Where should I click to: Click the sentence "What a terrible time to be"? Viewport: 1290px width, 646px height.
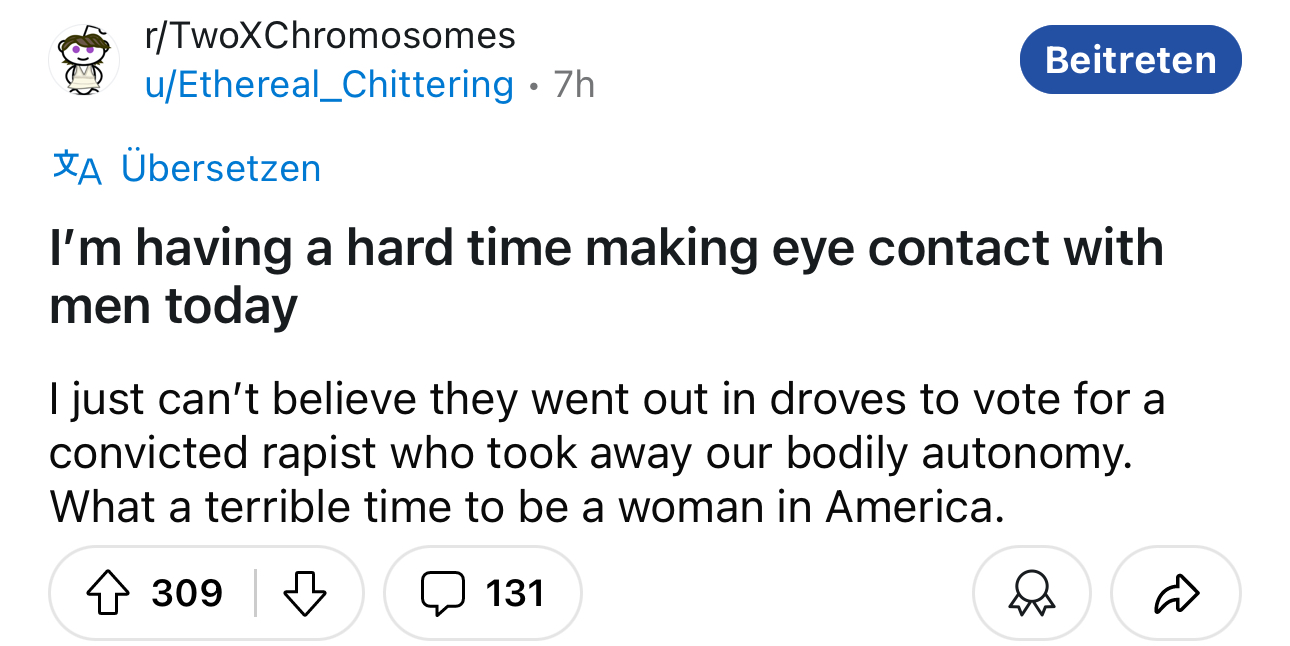(x=525, y=506)
